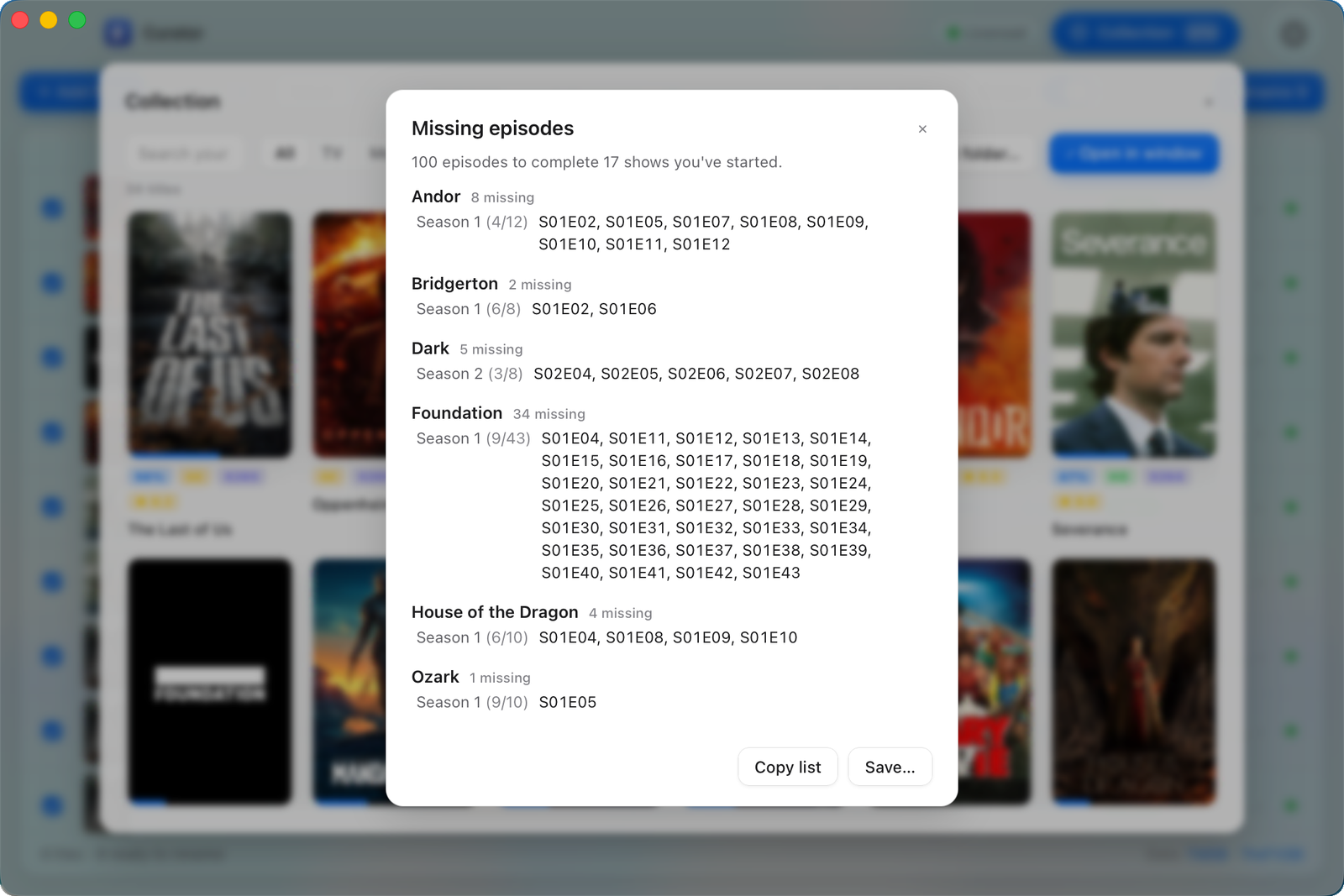The width and height of the screenshot is (1344, 896).
Task: Click the '100 episodes to complete 17 shows' summary
Action: (x=596, y=162)
